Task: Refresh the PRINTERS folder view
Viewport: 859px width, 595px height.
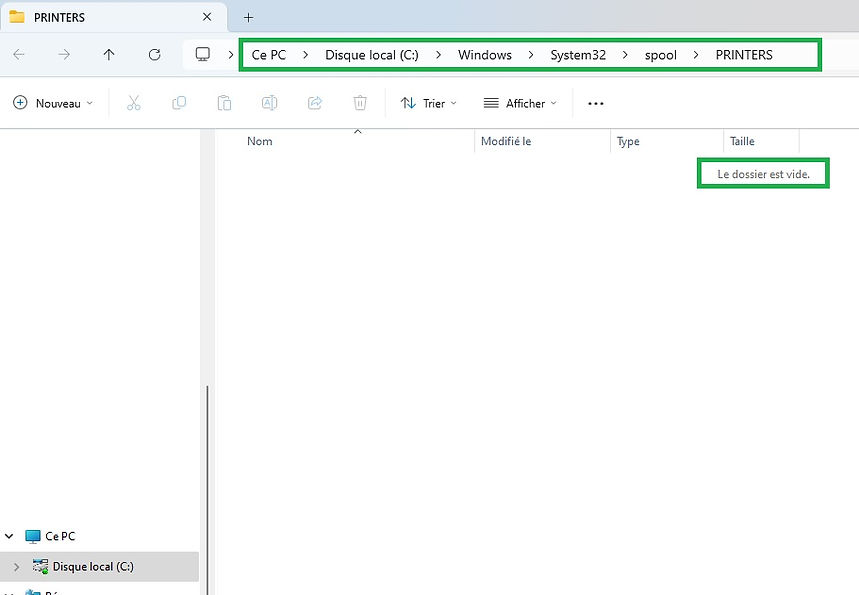Action: point(154,54)
